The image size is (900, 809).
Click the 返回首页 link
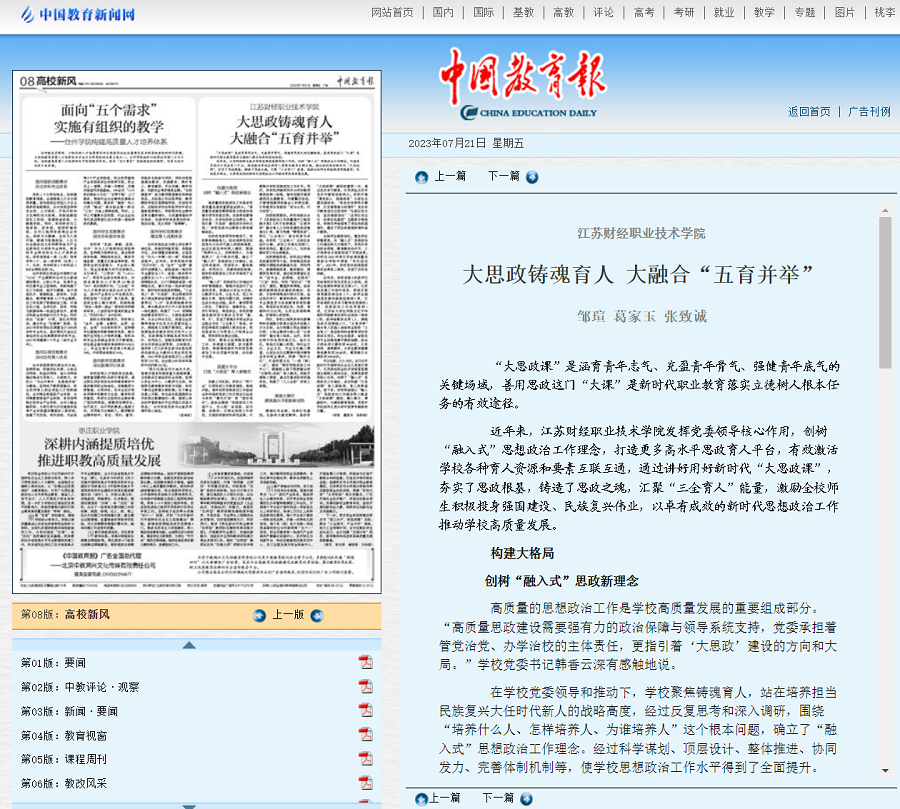(x=809, y=111)
